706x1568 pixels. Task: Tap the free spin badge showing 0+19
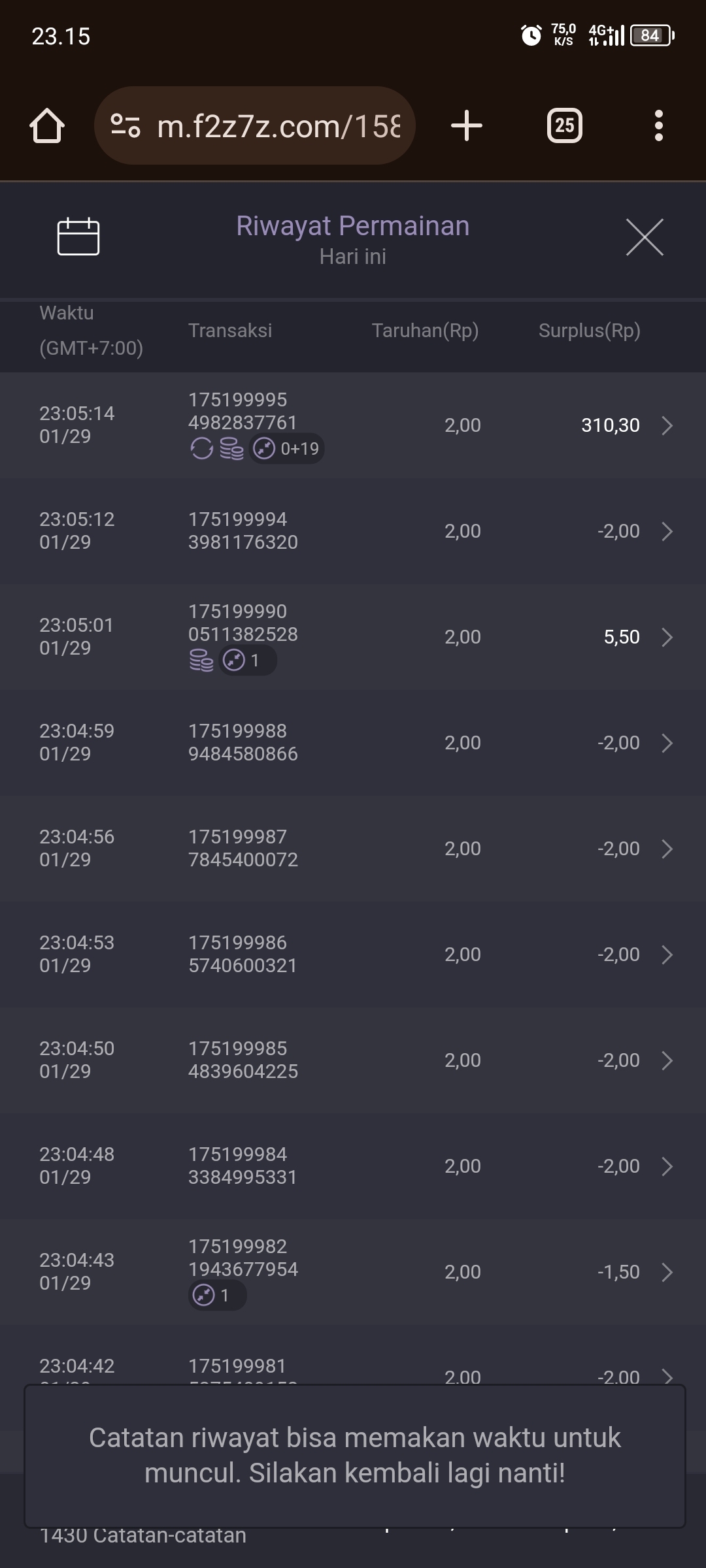point(288,449)
